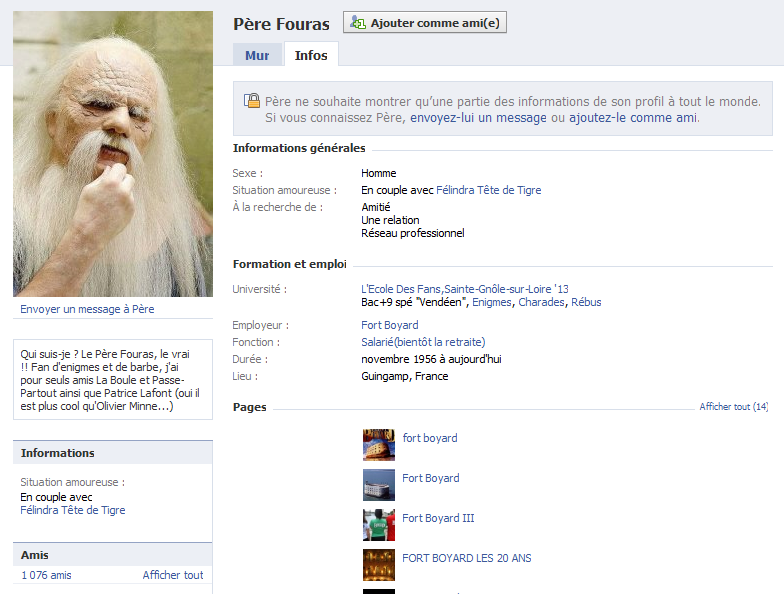
Task: Select the Infos tab
Action: 311,55
